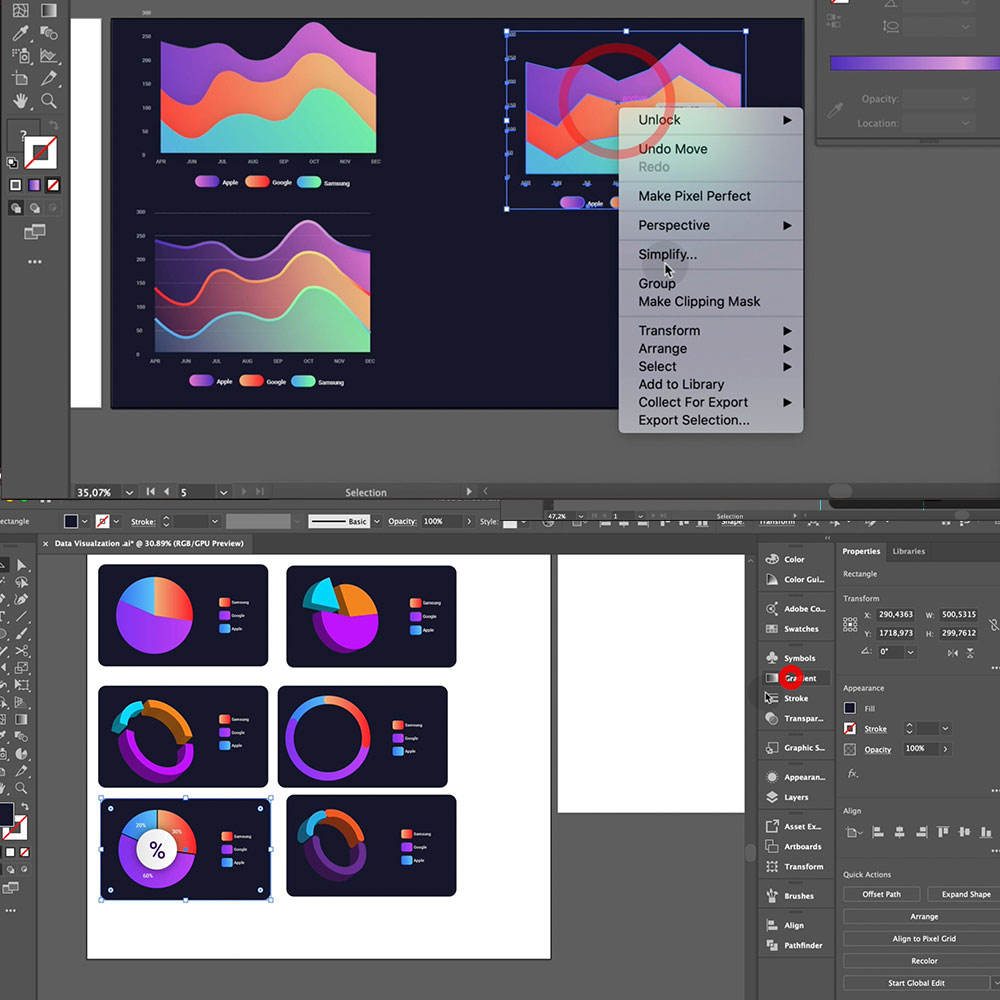Toggle constrain width and height proportions
This screenshot has width=1000, height=1000.
993,624
